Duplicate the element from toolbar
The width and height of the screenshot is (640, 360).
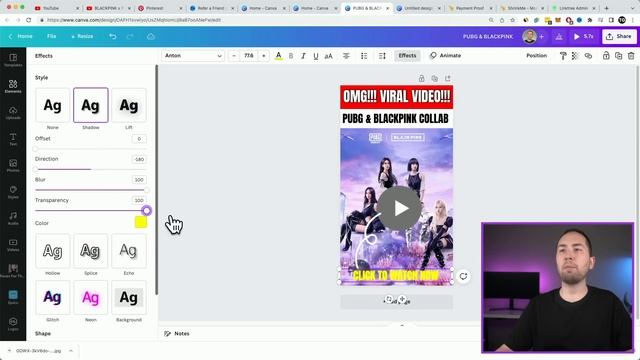click(x=618, y=56)
